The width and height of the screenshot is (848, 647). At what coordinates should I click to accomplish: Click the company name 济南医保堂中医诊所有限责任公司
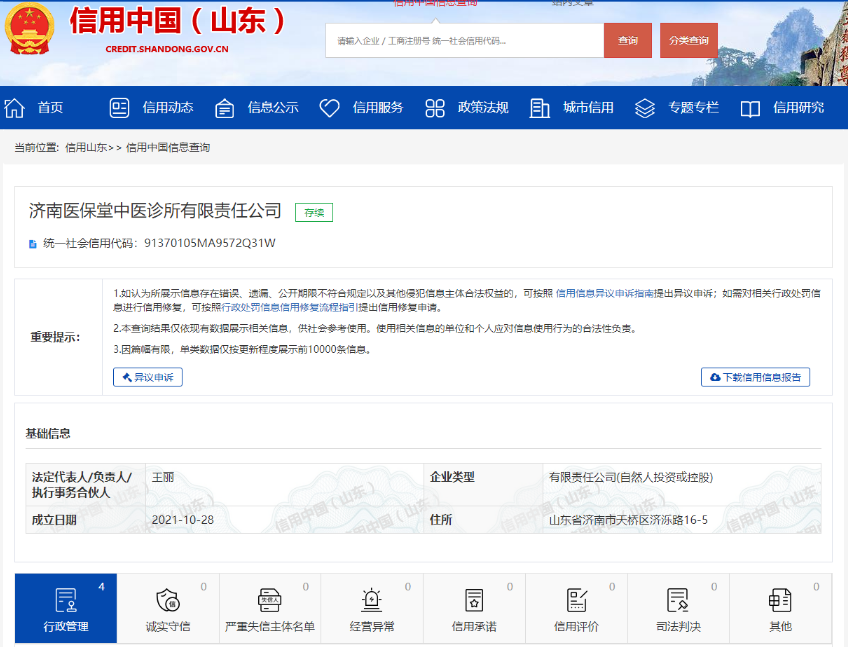[x=155, y=210]
